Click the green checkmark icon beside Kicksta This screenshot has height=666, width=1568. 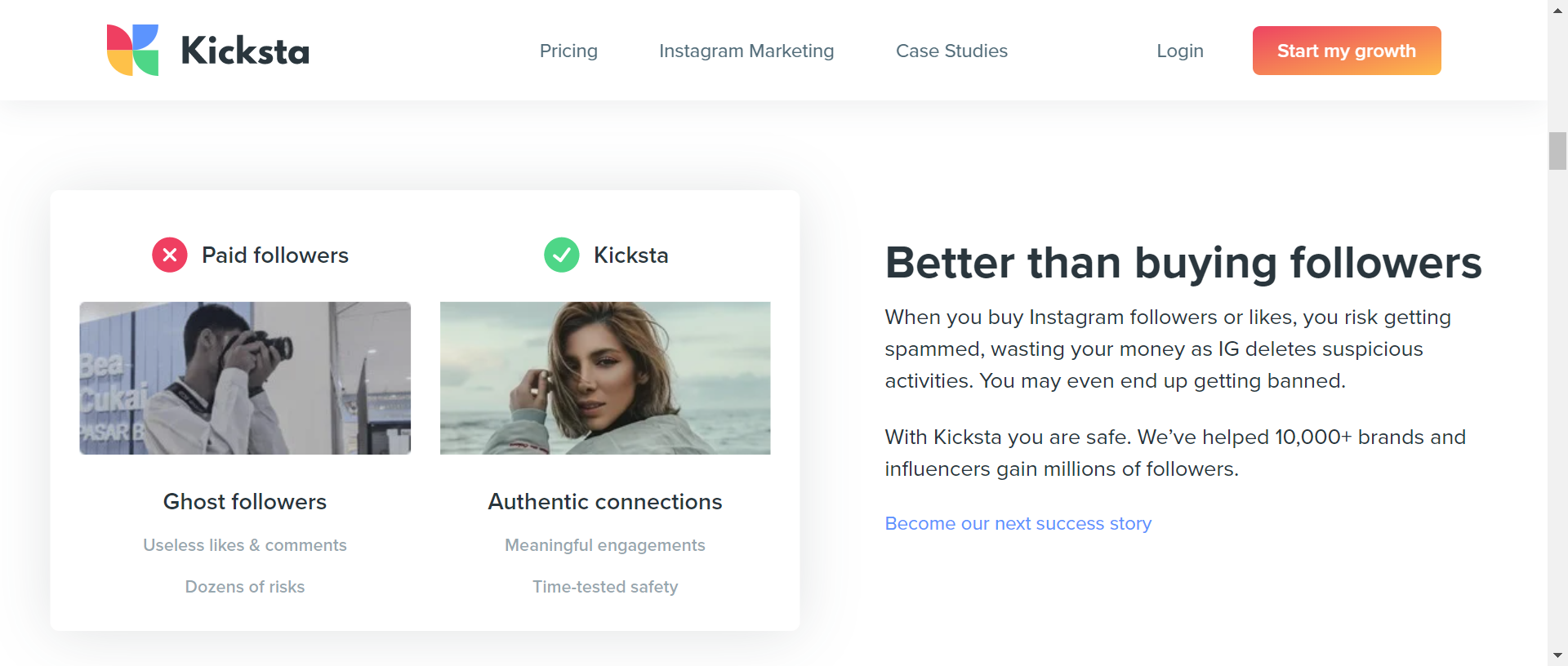tap(562, 255)
